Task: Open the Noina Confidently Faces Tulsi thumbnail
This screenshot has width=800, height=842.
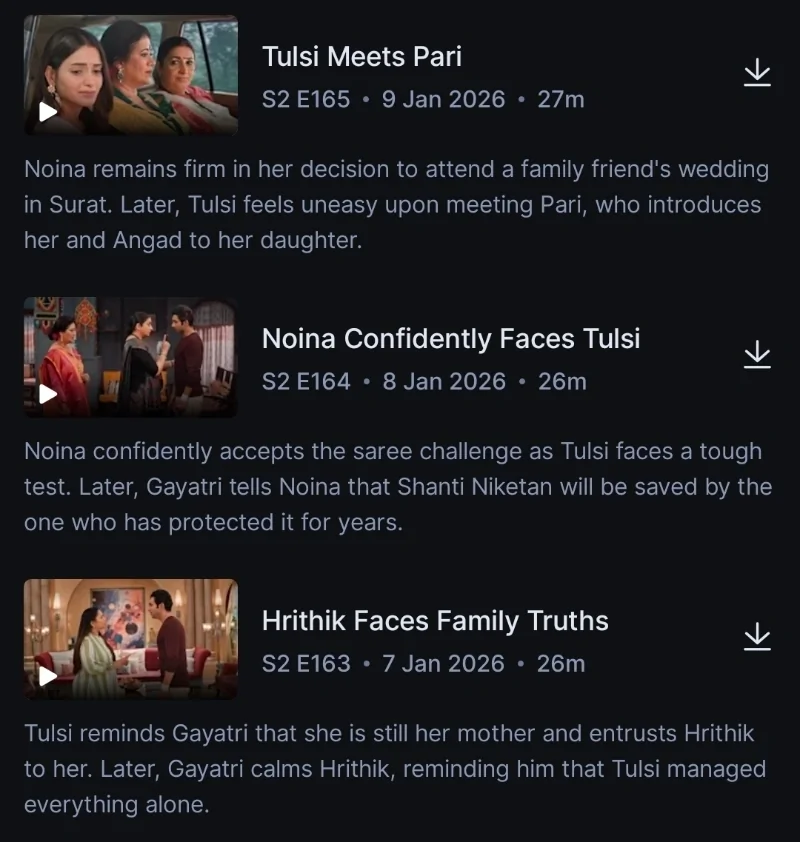Action: pyautogui.click(x=131, y=357)
